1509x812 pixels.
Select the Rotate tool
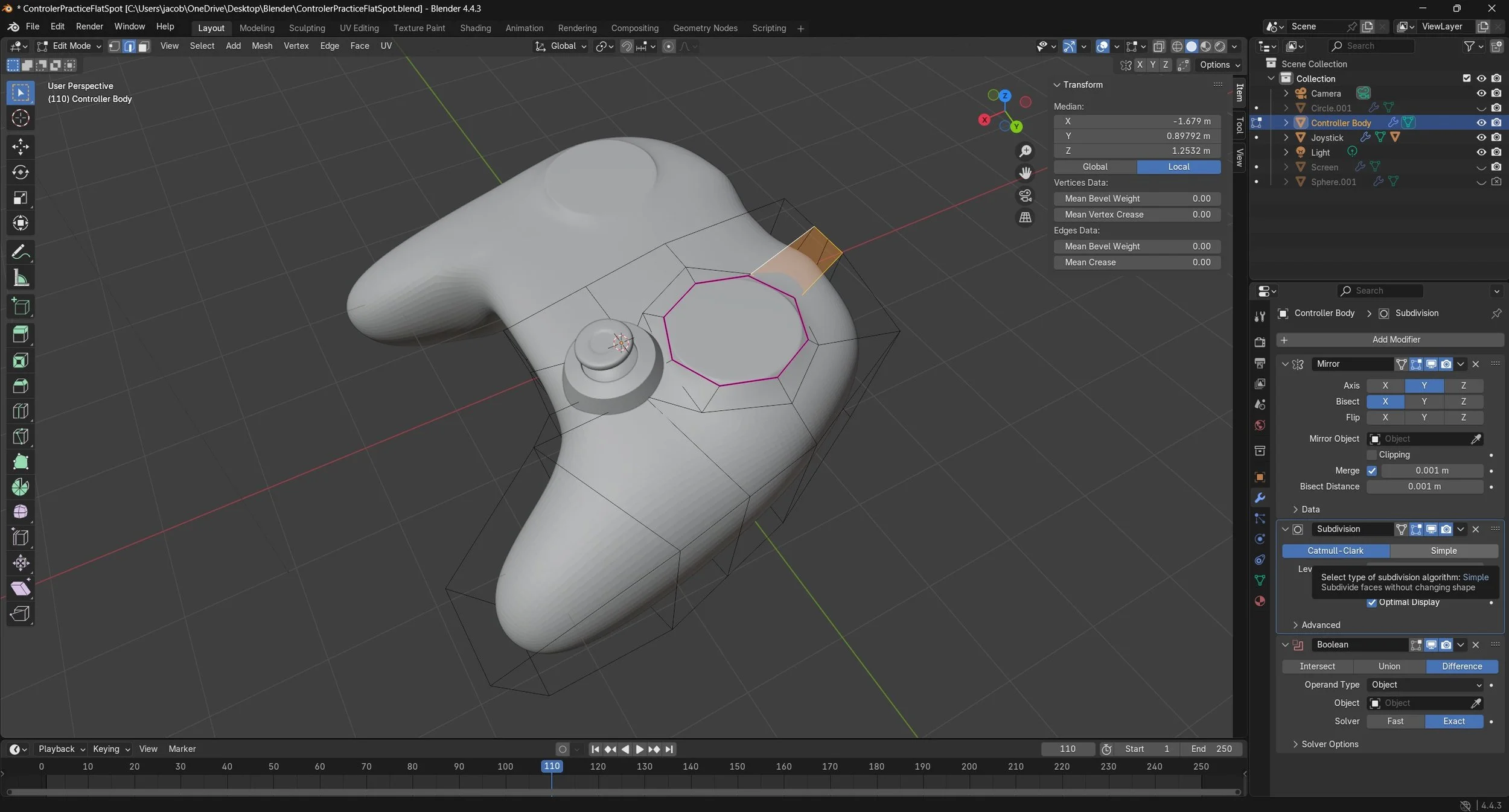click(21, 172)
